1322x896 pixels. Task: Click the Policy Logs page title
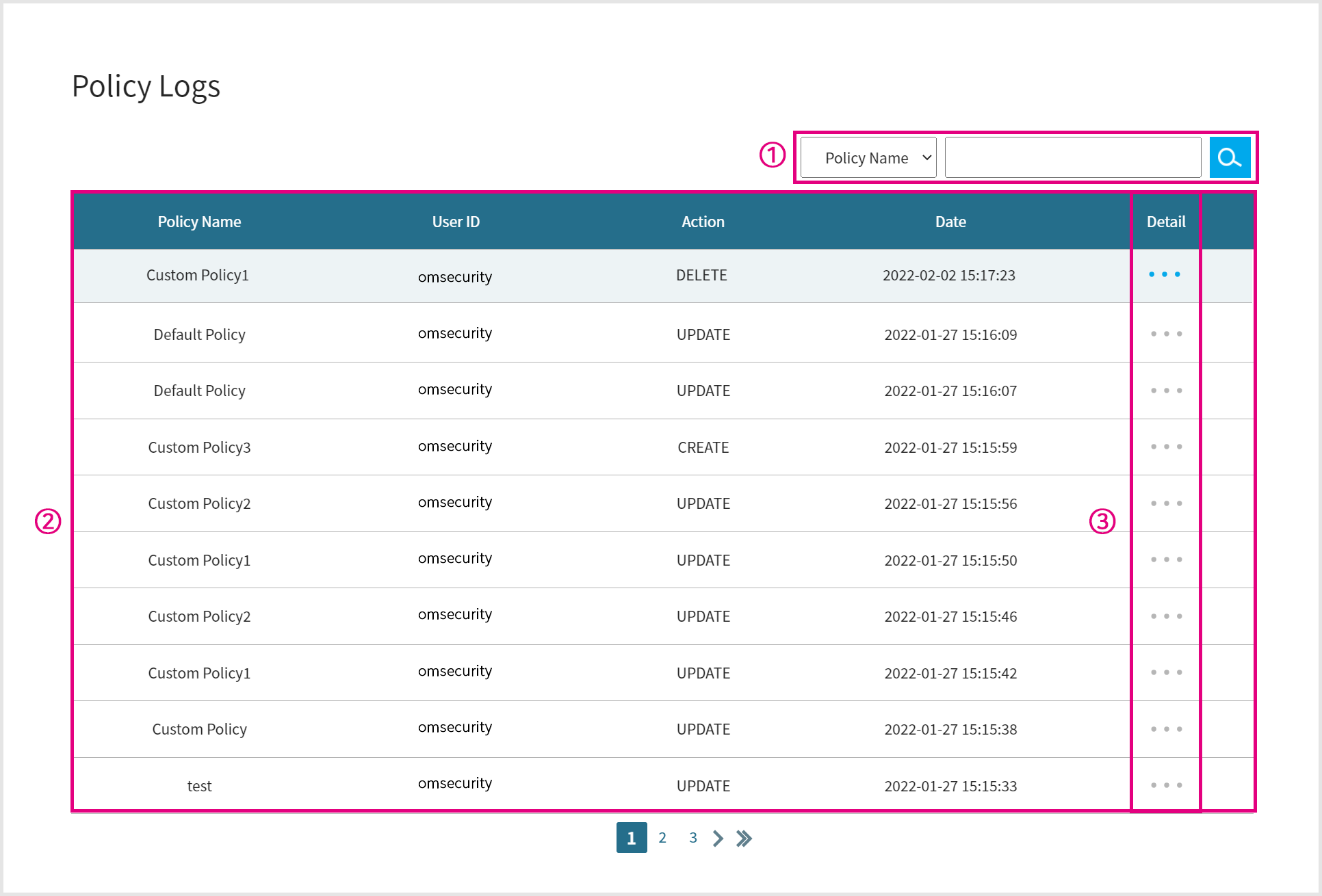(146, 87)
